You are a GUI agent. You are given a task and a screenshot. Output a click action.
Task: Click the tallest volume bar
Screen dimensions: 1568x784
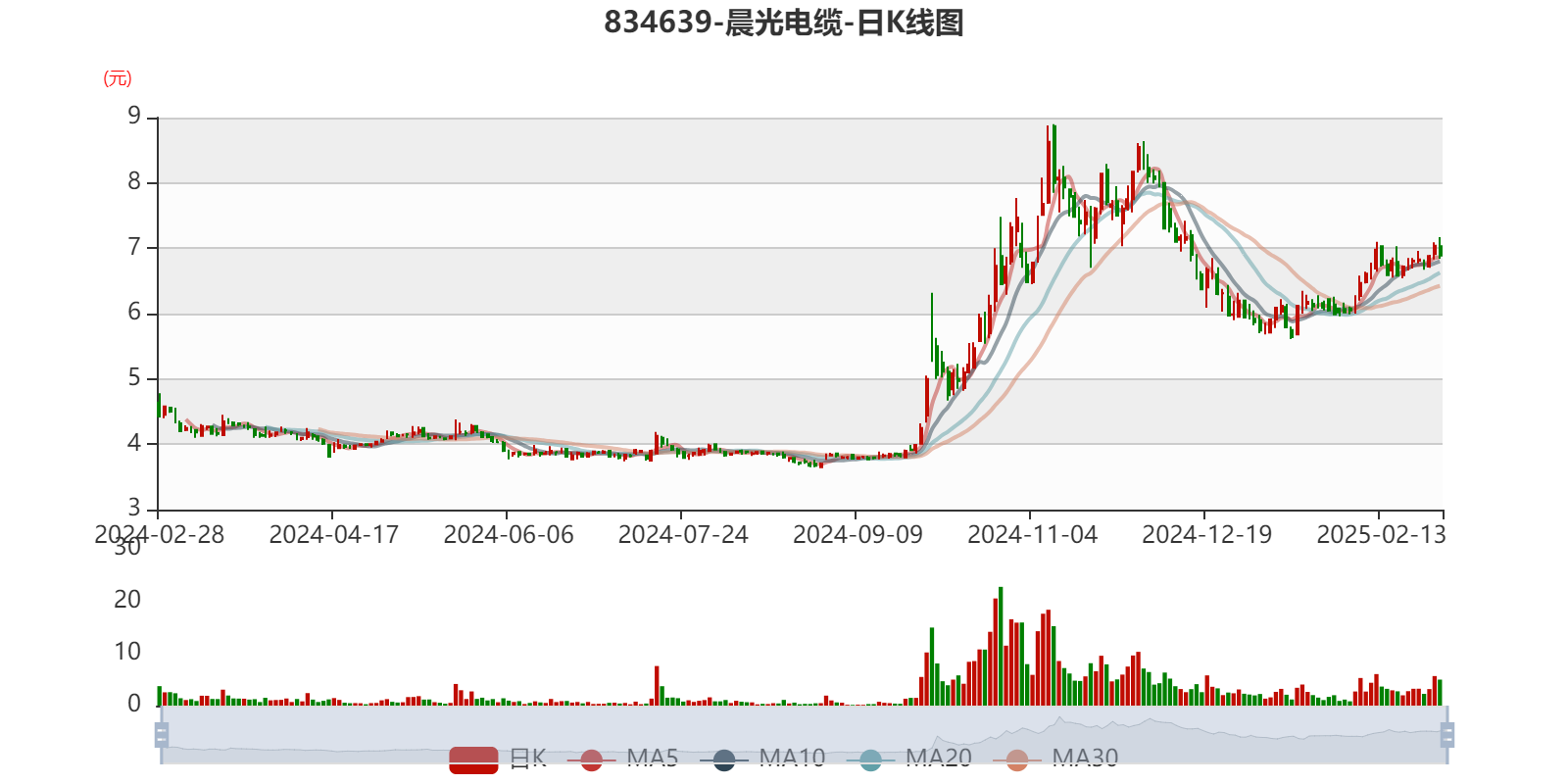click(1001, 646)
